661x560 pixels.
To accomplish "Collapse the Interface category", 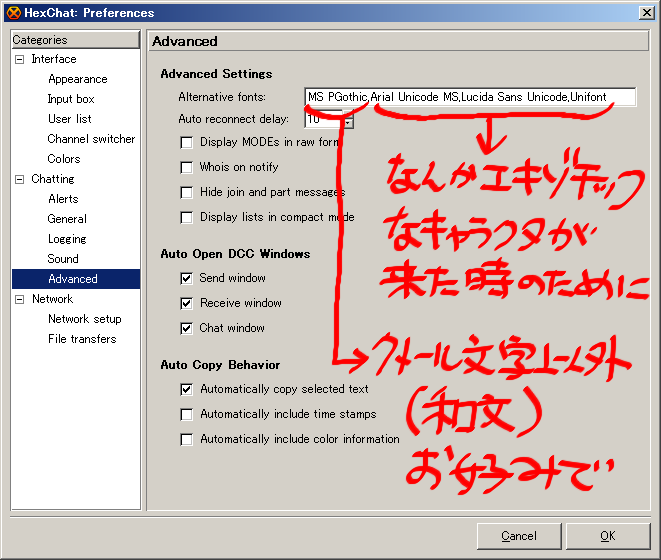I will [19, 59].
